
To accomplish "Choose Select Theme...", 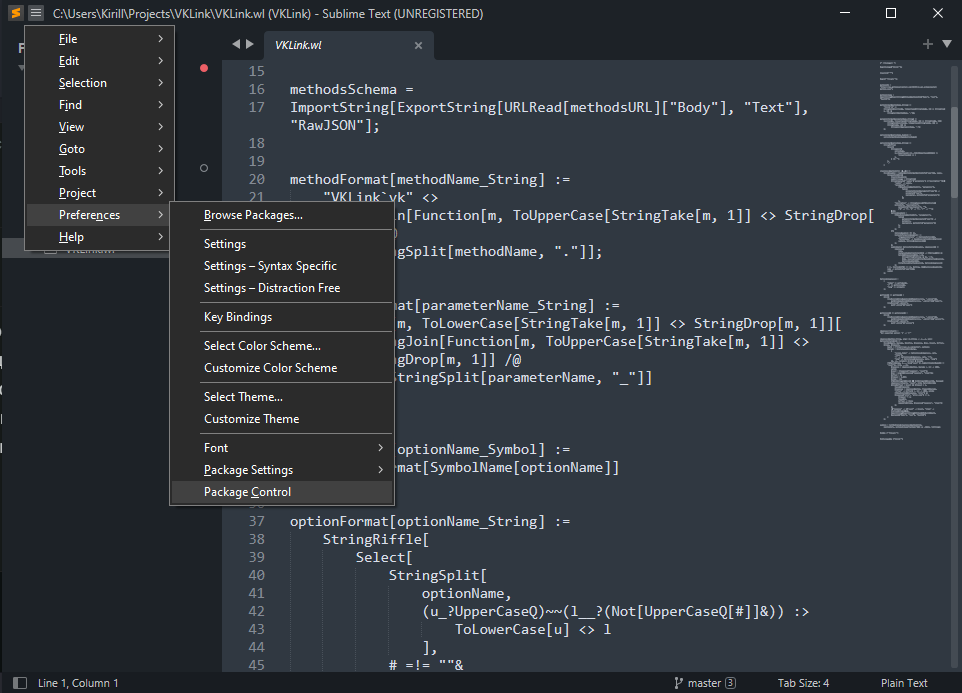I will 282,397.
